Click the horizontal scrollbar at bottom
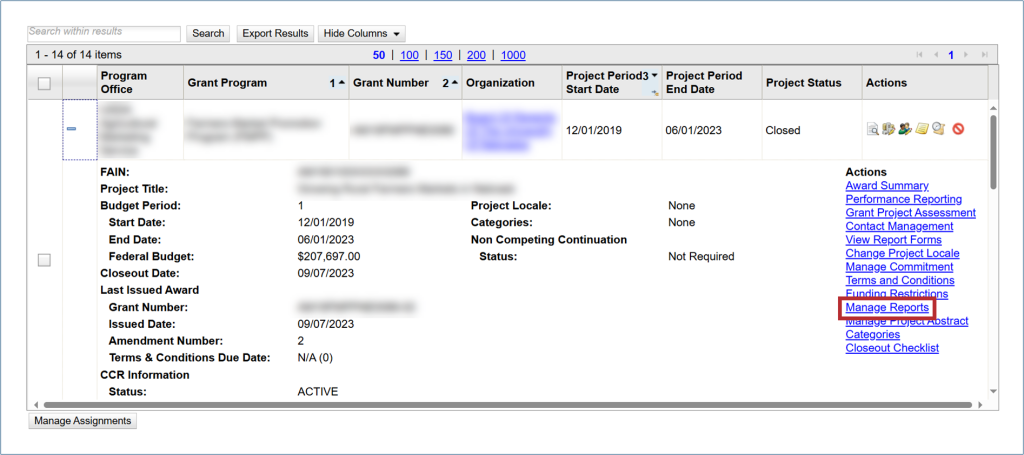This screenshot has width=1024, height=455. (500, 405)
